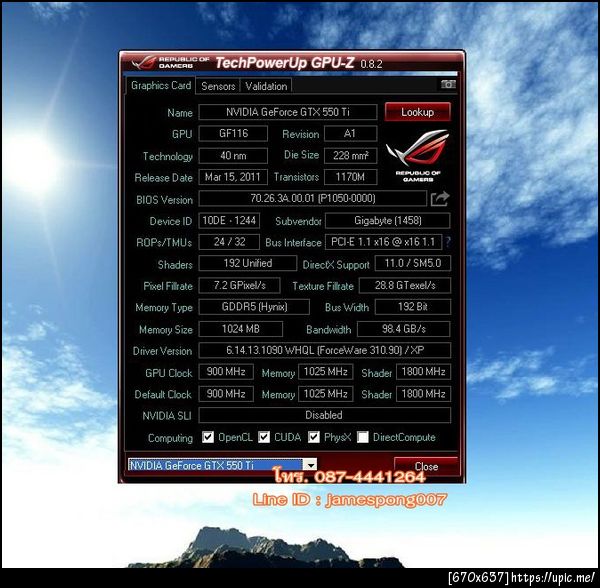
Task: Click the Release Date field Mar 15, 2011
Action: pyautogui.click(x=233, y=177)
